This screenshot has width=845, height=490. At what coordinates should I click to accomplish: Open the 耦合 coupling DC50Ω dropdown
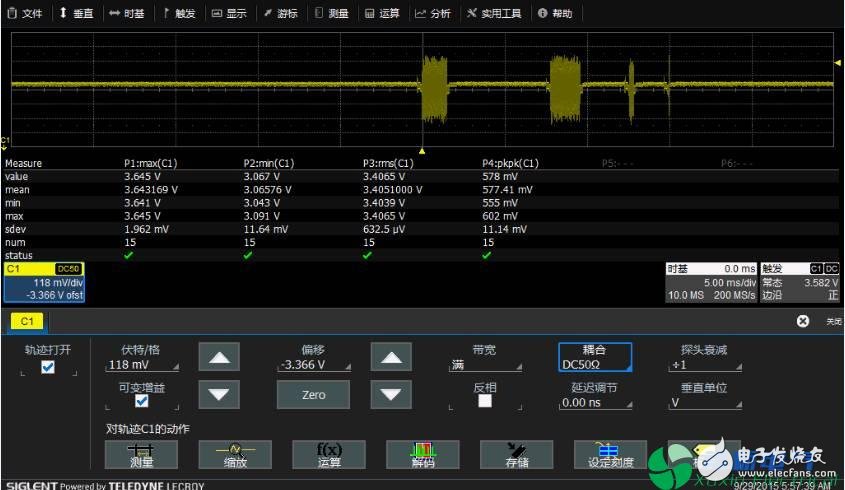pyautogui.click(x=594, y=358)
